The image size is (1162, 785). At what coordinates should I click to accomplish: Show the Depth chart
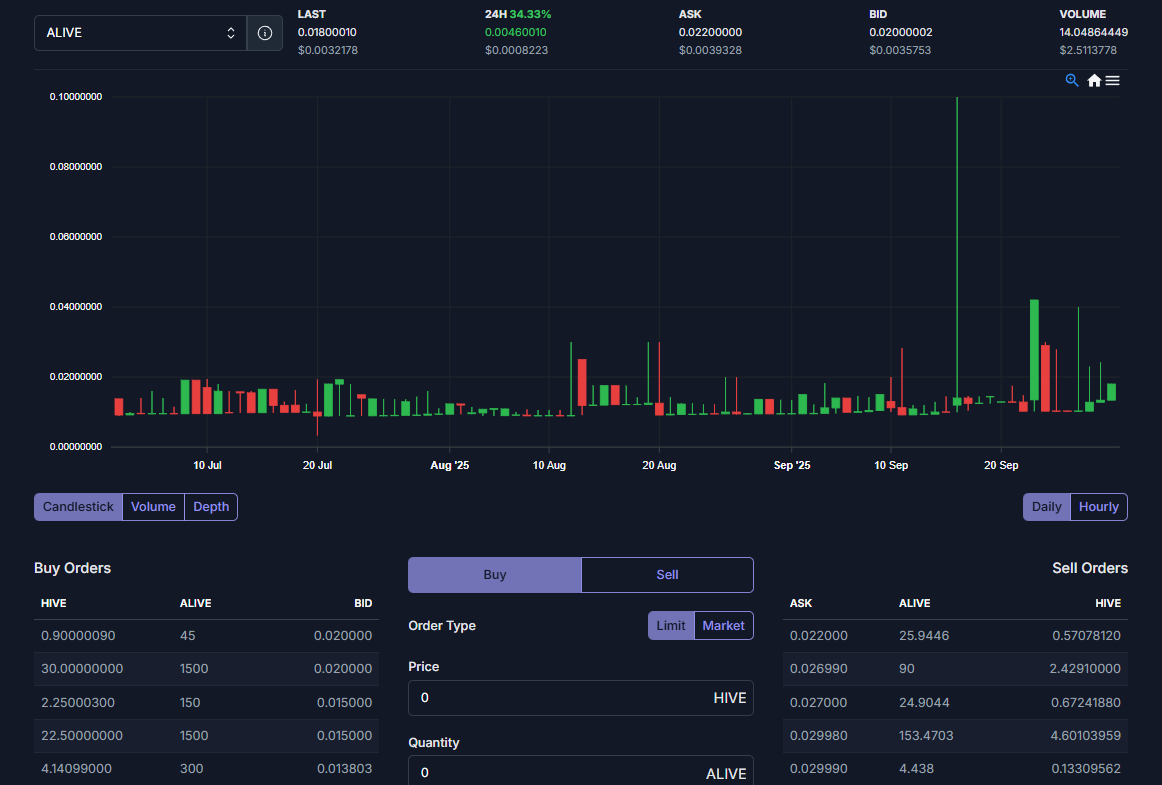[211, 507]
